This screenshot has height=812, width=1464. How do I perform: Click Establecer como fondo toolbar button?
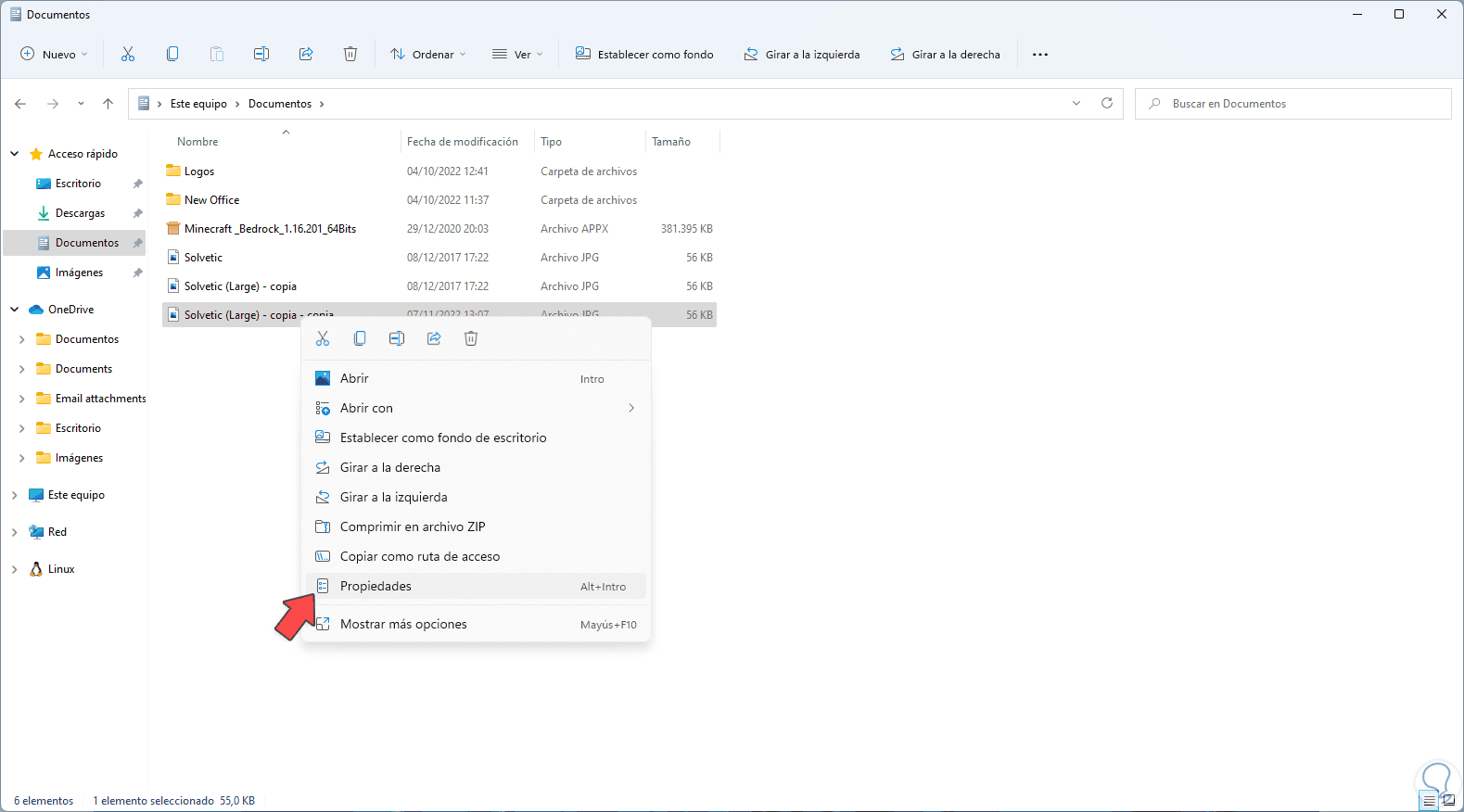pos(644,55)
